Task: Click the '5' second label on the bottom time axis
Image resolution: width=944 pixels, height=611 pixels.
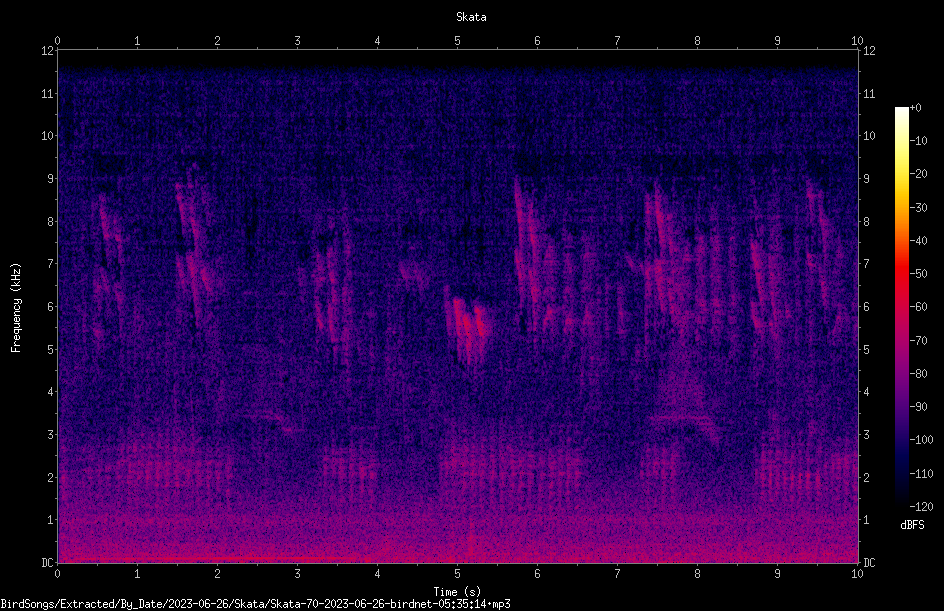Action: (x=458, y=574)
